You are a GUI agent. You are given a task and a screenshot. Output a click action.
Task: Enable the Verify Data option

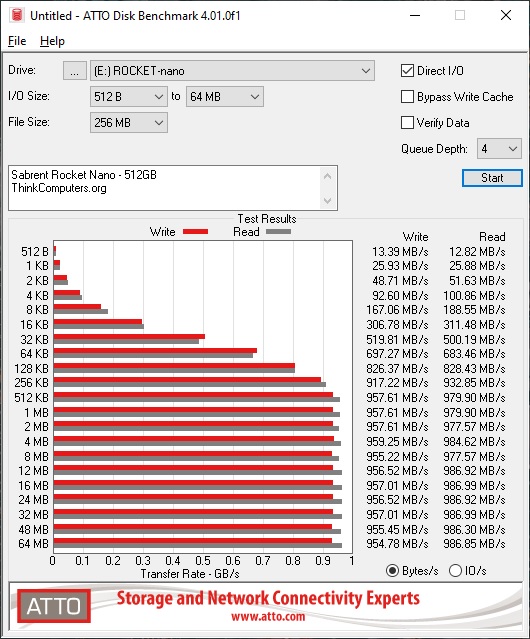407,123
